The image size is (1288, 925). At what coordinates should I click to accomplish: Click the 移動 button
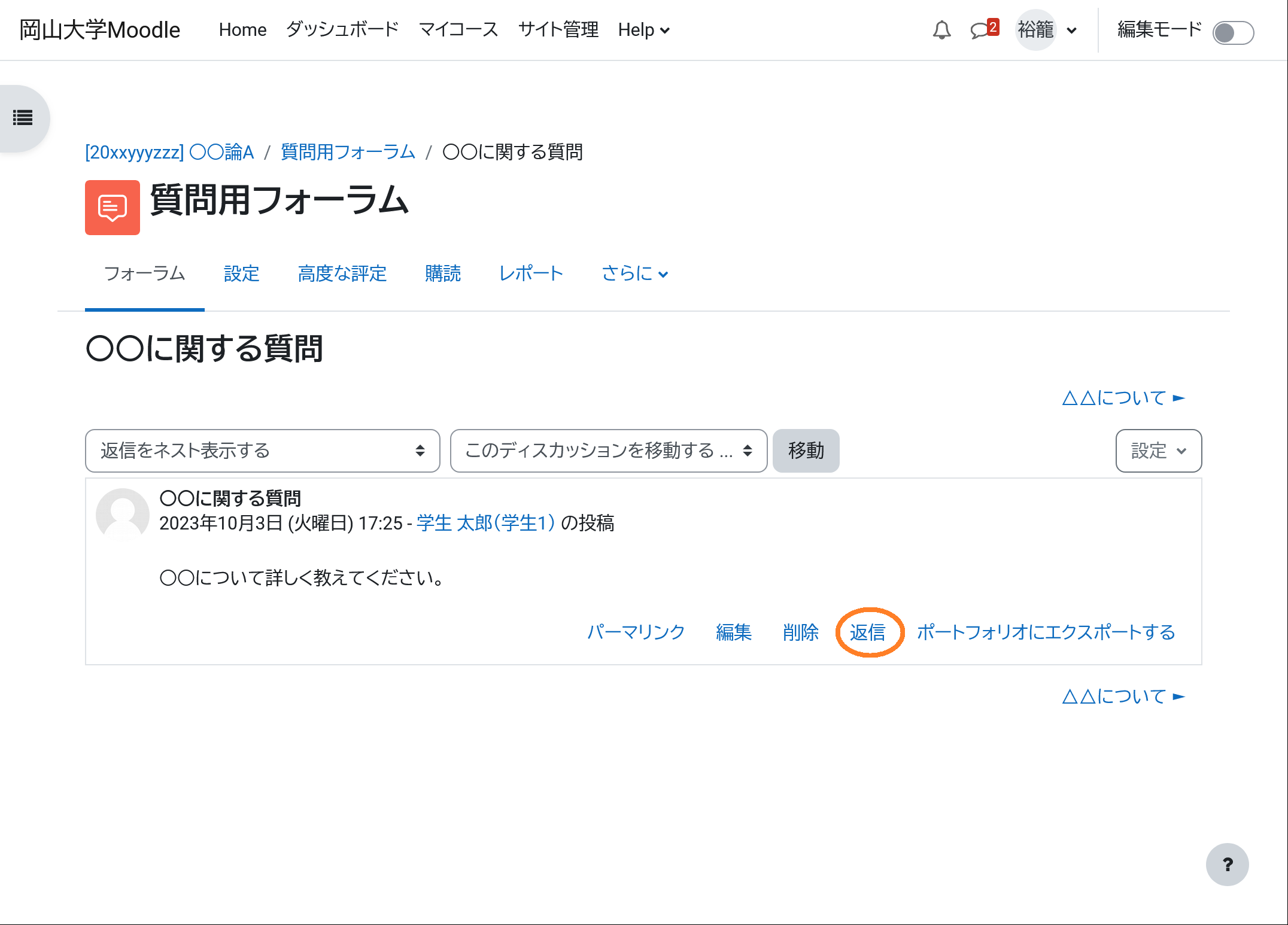pyautogui.click(x=806, y=451)
